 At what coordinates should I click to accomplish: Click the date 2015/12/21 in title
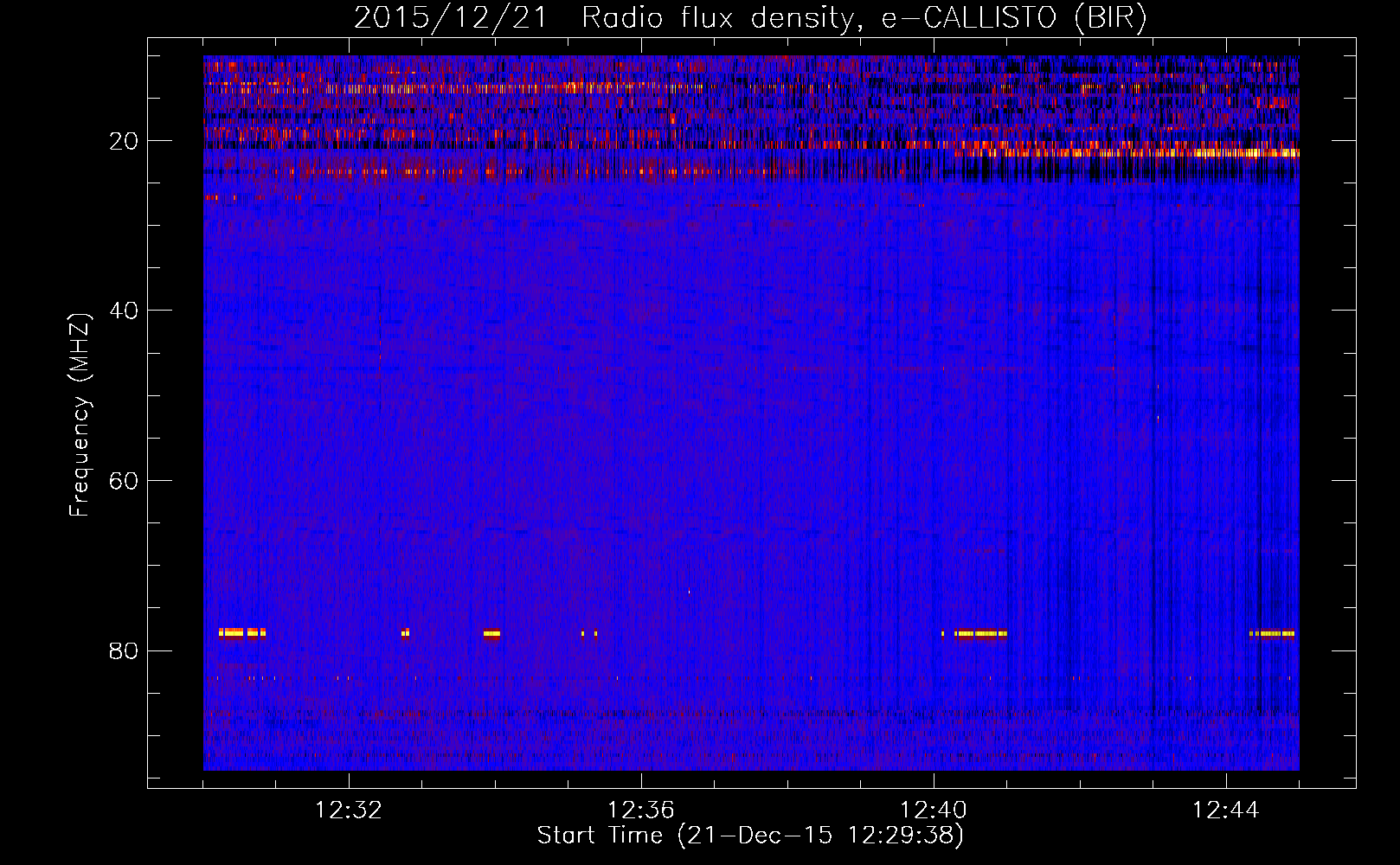click(x=451, y=18)
